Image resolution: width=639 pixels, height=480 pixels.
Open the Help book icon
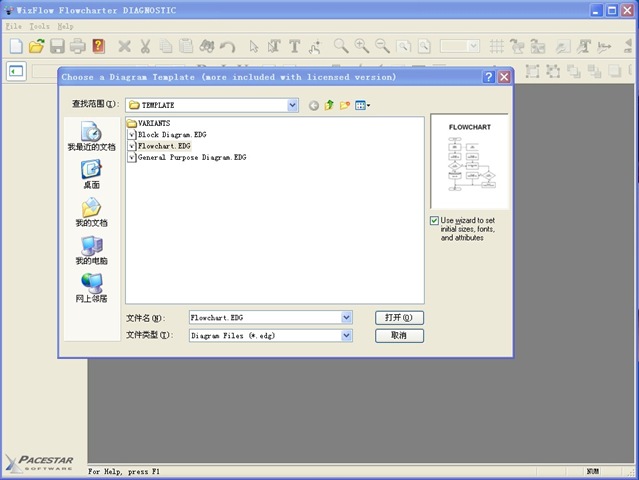tap(98, 46)
